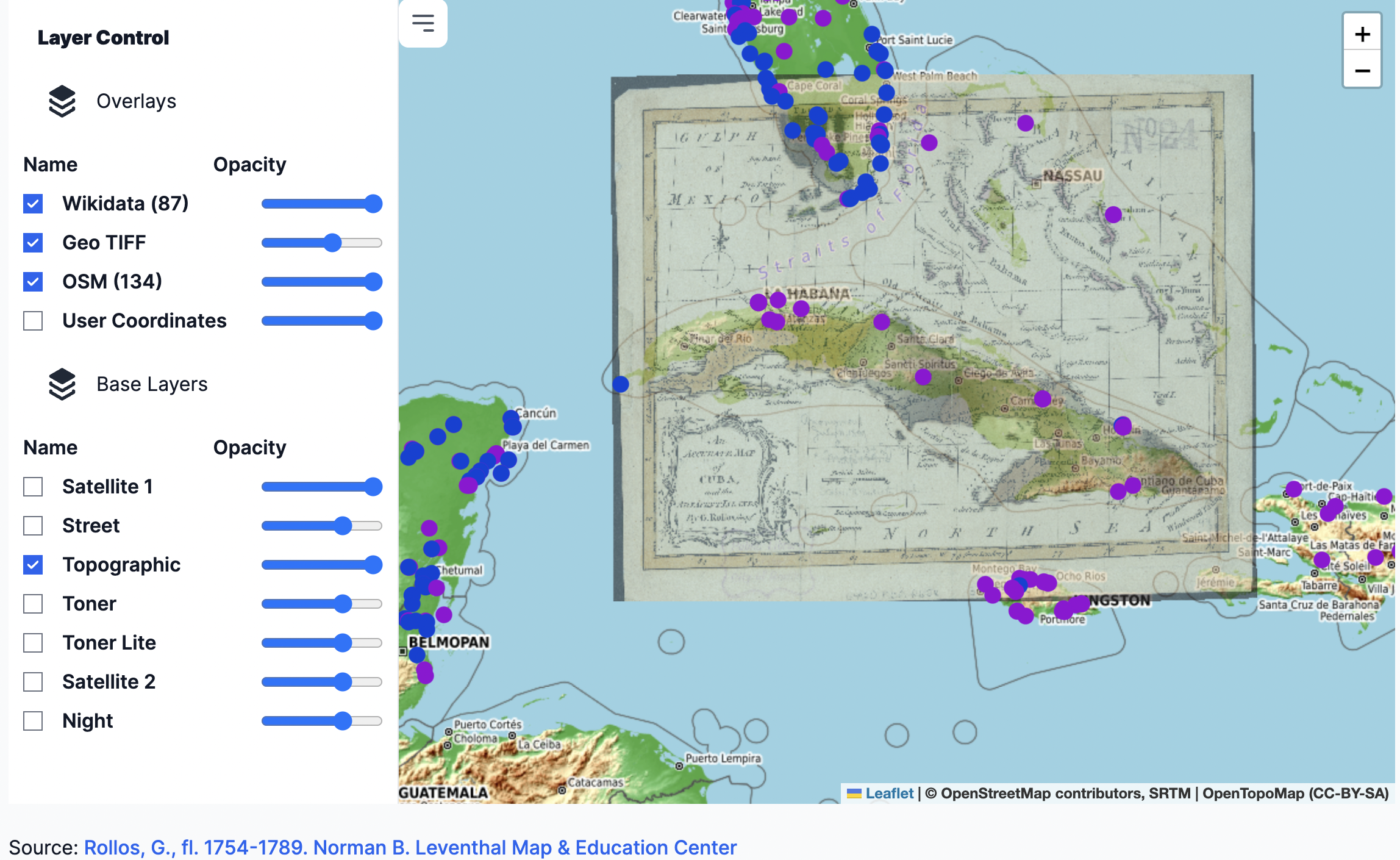
Task: Adjust the Topographic opacity slider
Action: coord(322,565)
